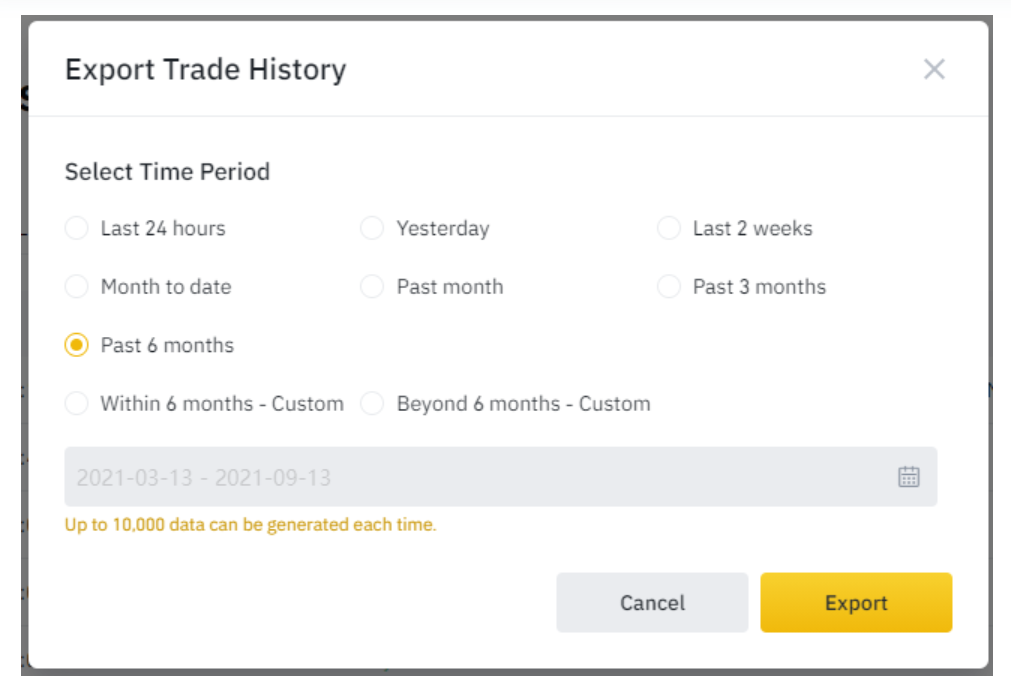Close the Export Trade History dialog
1011x691 pixels.
click(934, 69)
